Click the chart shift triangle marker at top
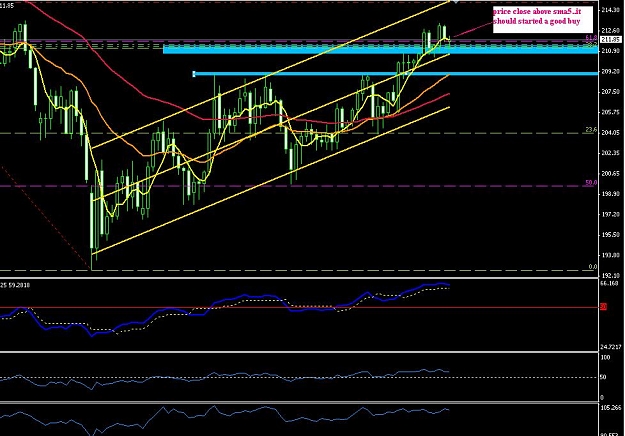The image size is (625, 436). click(x=456, y=2)
